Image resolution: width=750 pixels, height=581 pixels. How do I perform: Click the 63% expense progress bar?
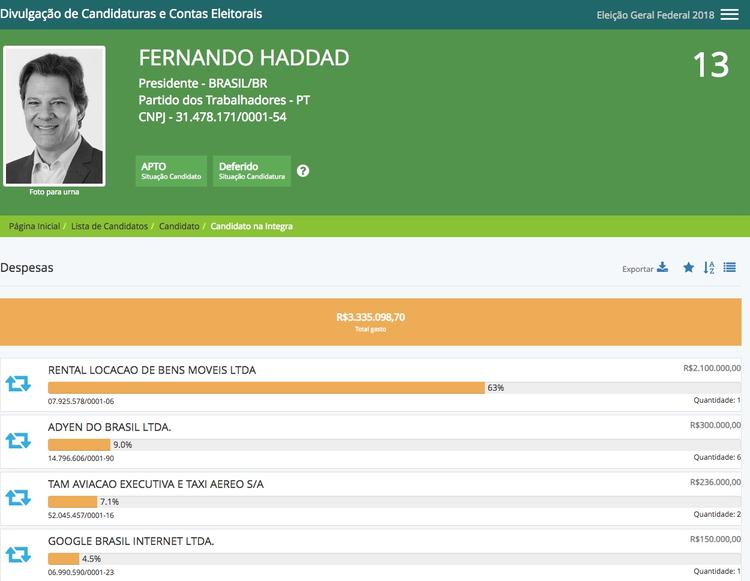pos(266,388)
